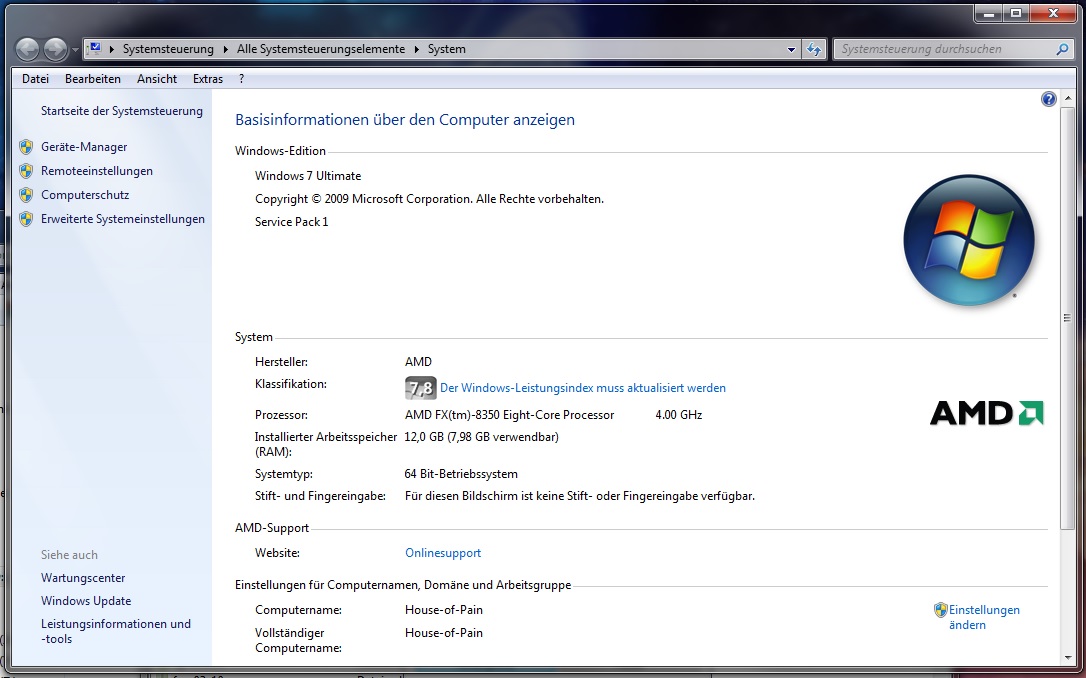Open Computerschutz link
Viewport: 1086px width, 678px height.
tap(85, 195)
